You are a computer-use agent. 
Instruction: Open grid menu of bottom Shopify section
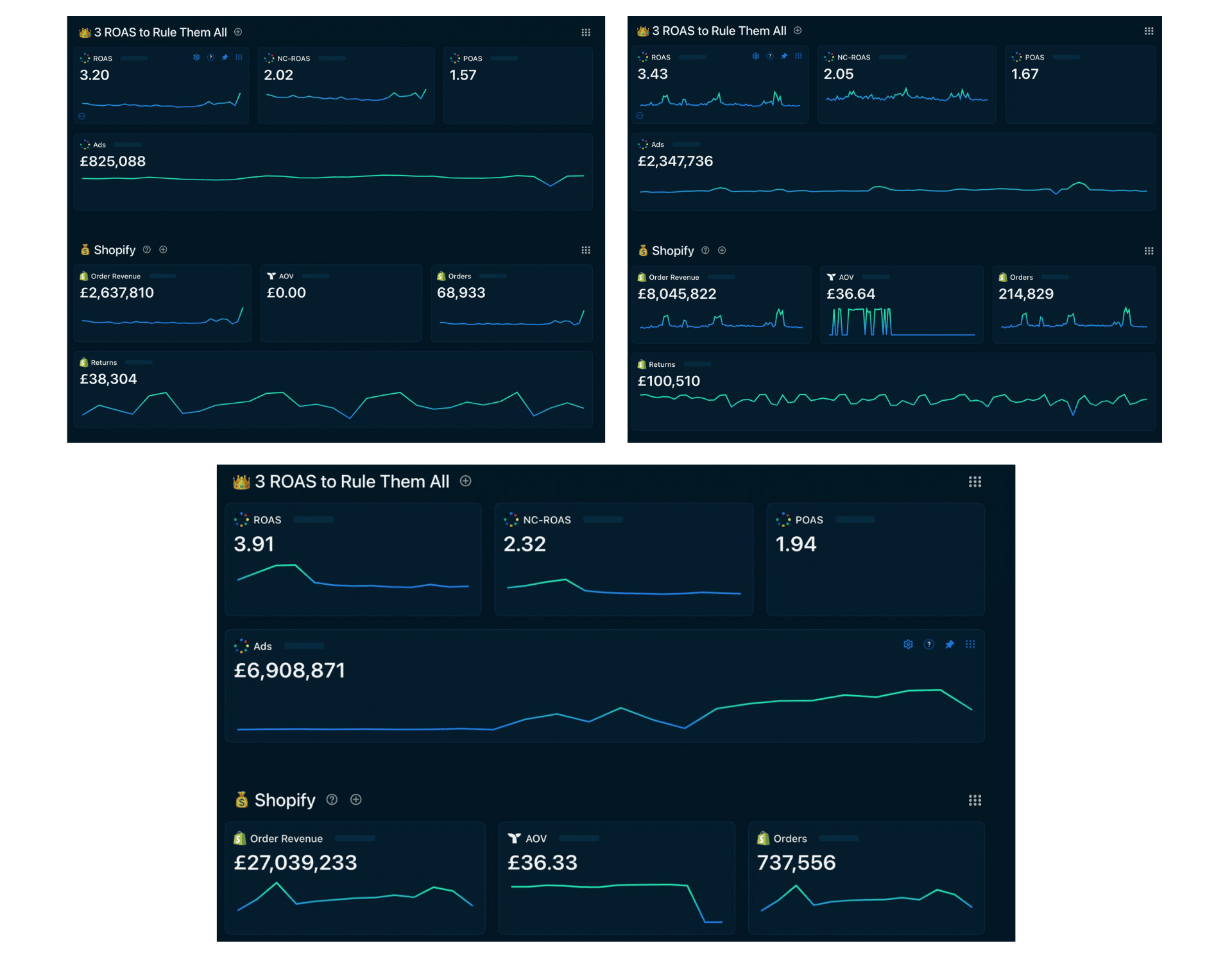(975, 800)
